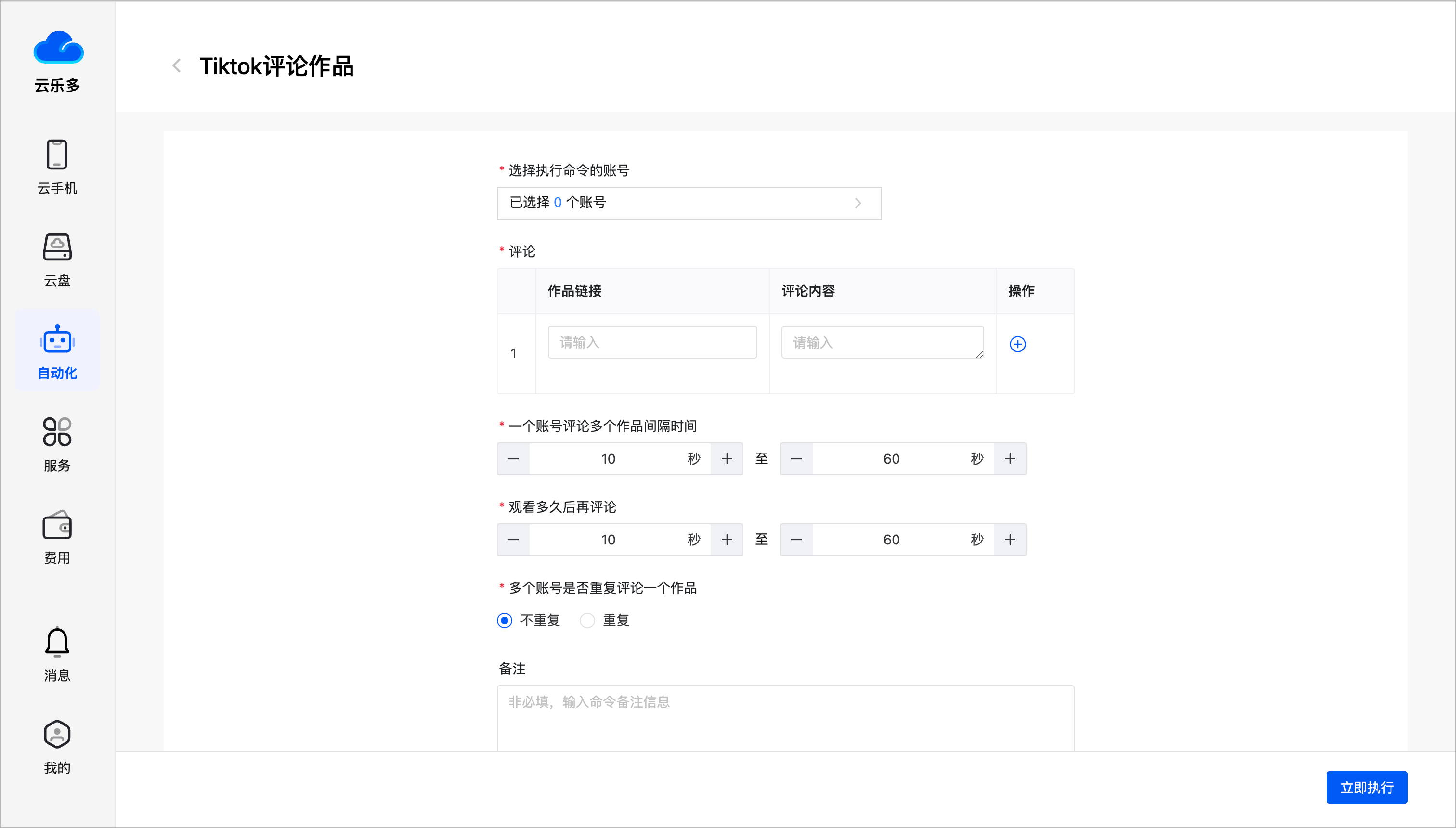Select the 自动化 automation robot icon
Image resolution: width=1456 pixels, height=828 pixels.
(x=57, y=339)
